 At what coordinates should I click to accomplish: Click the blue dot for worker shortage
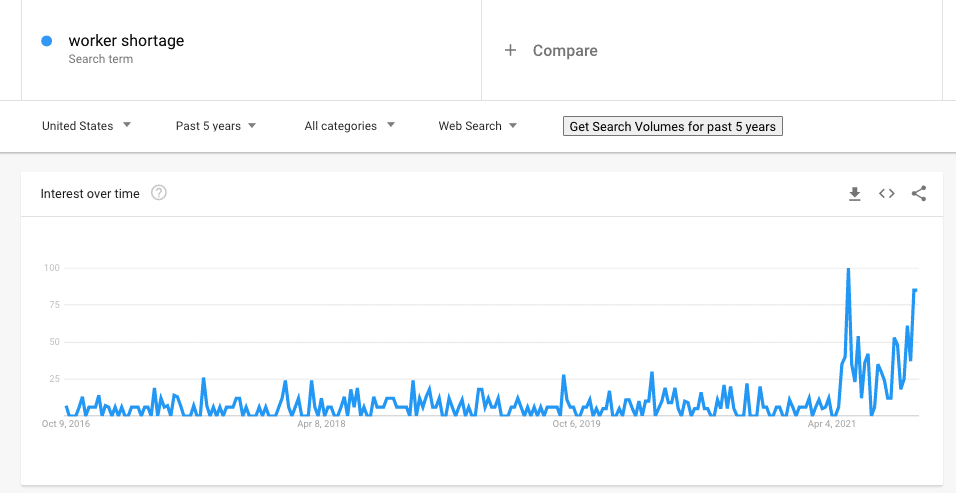click(x=46, y=41)
